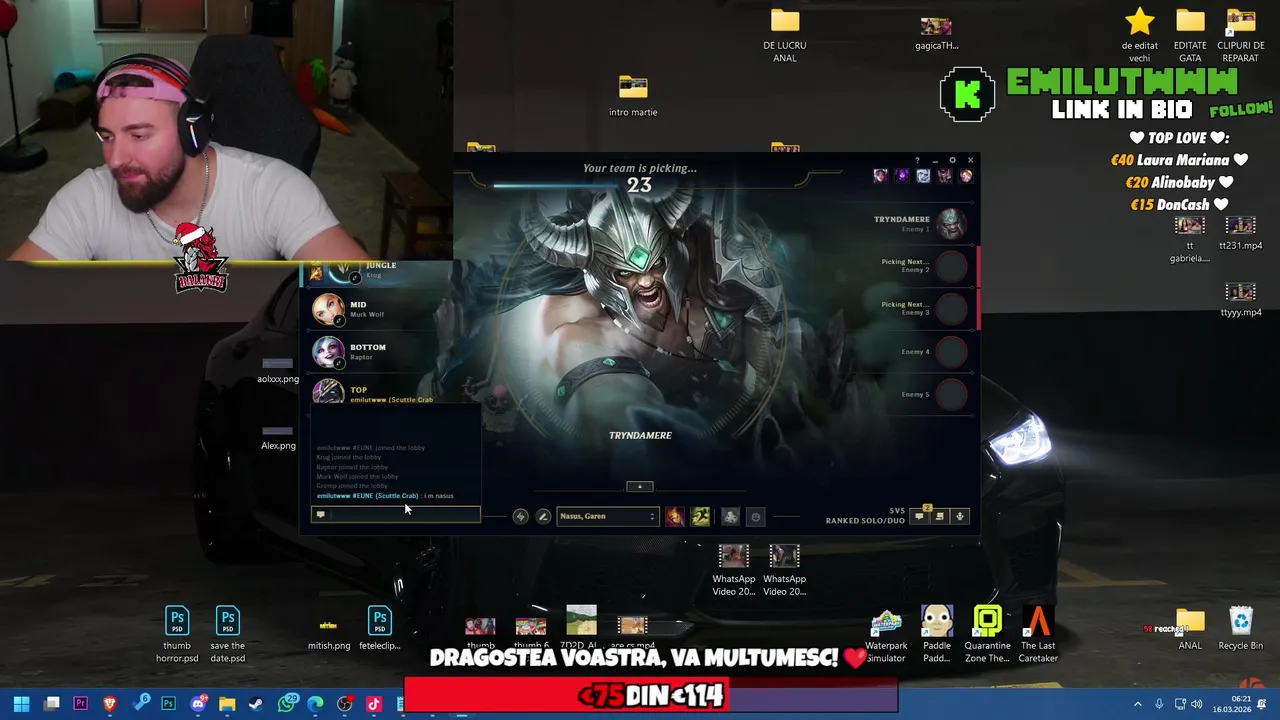Open WhatsApp from the taskbar
The image size is (1280, 720).
(286, 704)
